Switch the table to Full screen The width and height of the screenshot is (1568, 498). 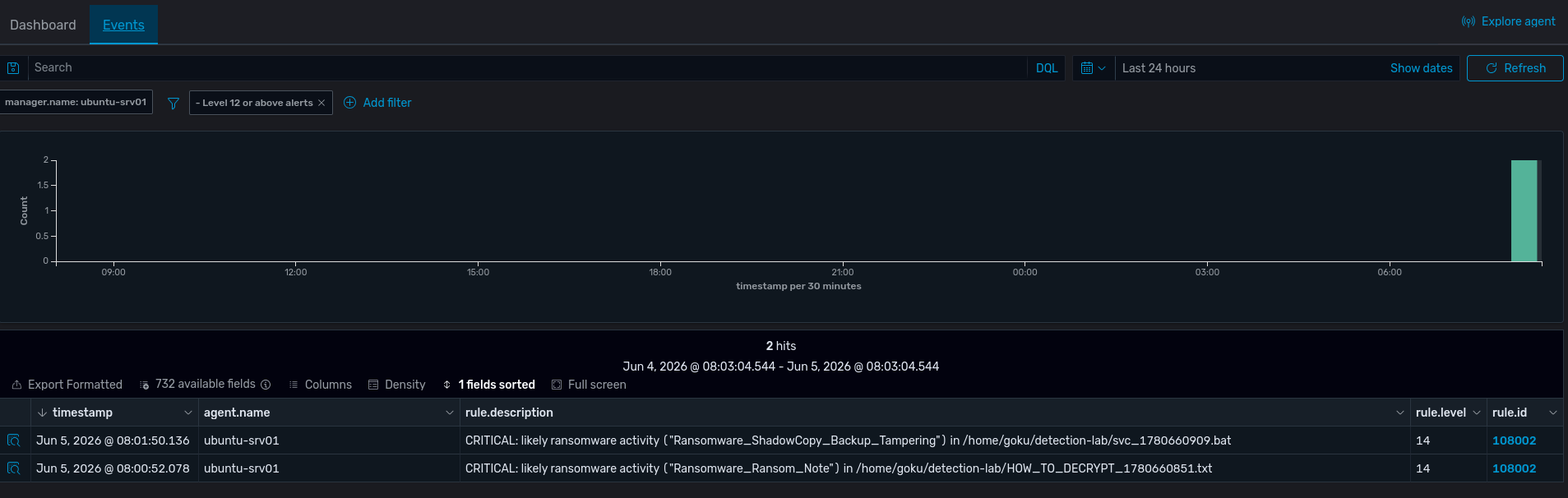tap(589, 385)
